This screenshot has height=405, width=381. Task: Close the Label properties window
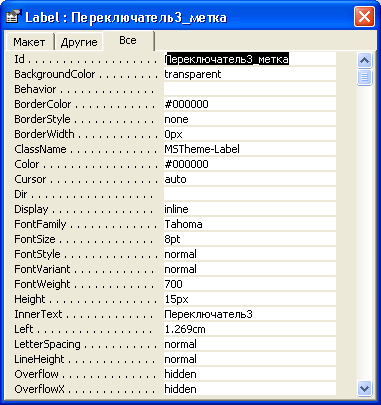coord(364,16)
